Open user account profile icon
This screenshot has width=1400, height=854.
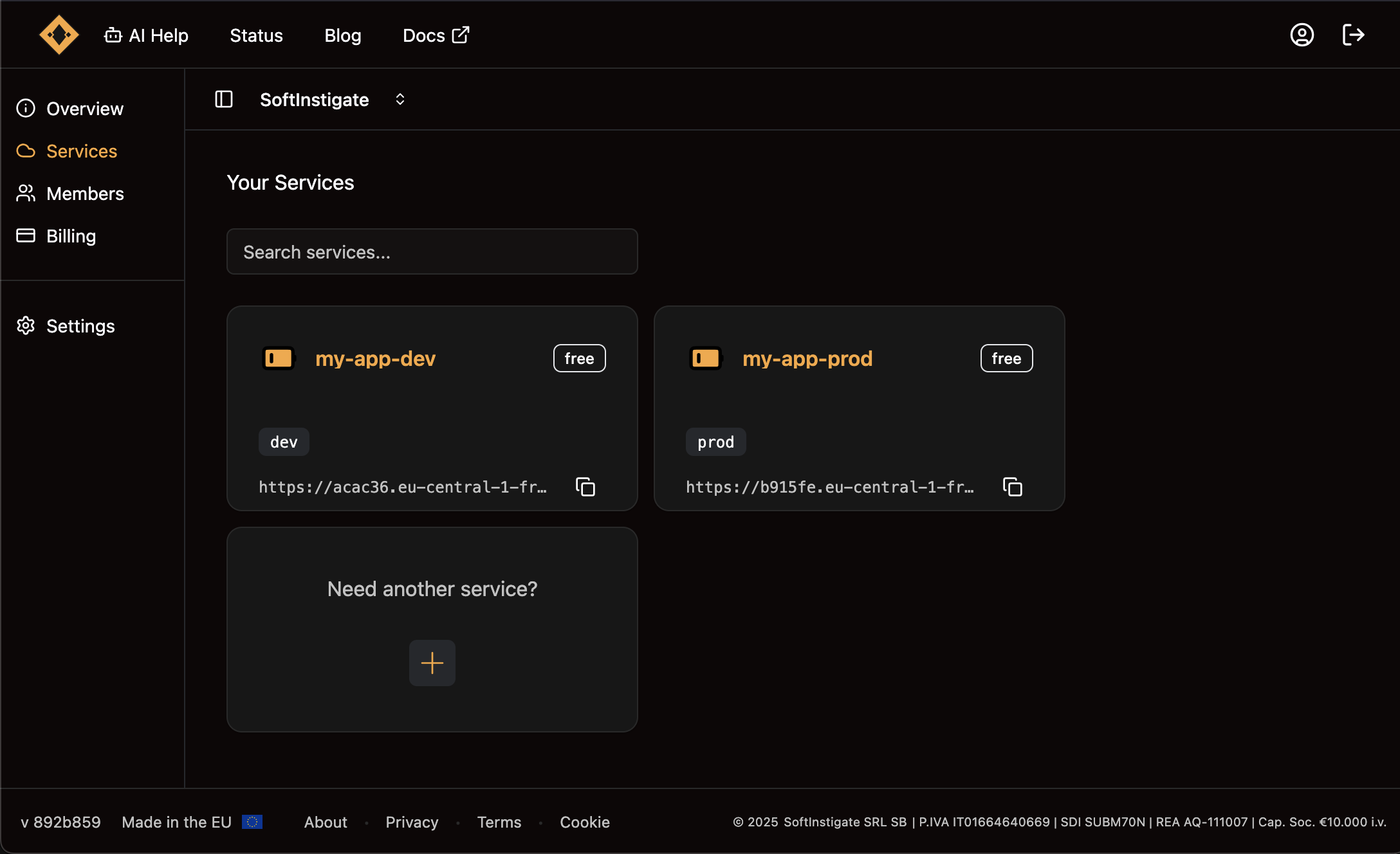pos(1302,35)
